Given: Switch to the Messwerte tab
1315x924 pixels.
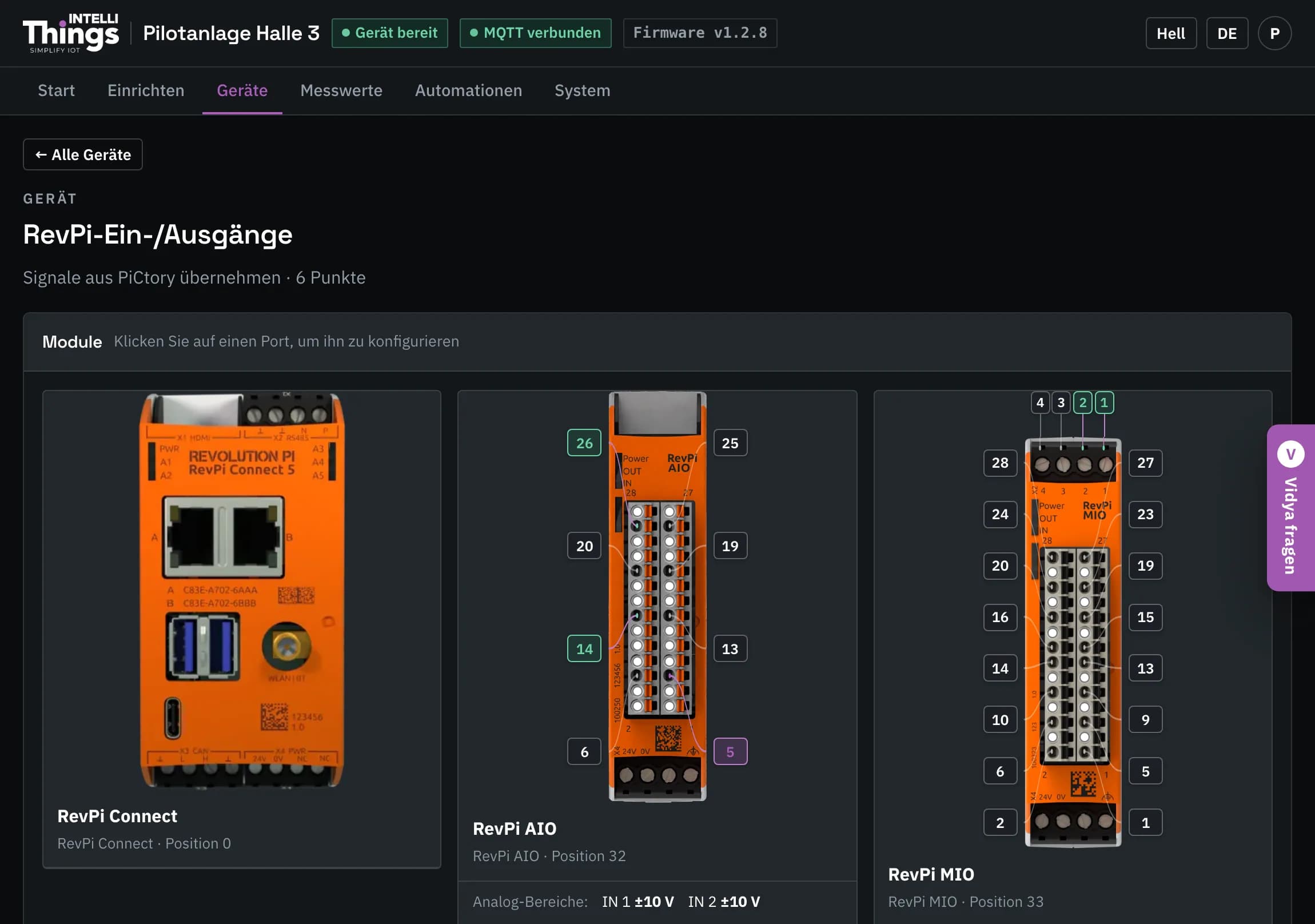Looking at the screenshot, I should point(341,90).
